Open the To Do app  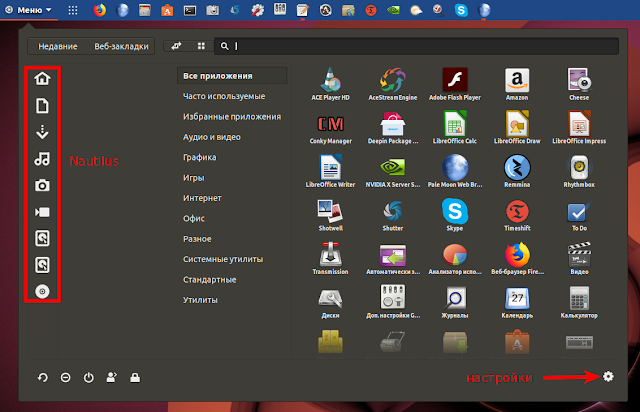(x=579, y=215)
